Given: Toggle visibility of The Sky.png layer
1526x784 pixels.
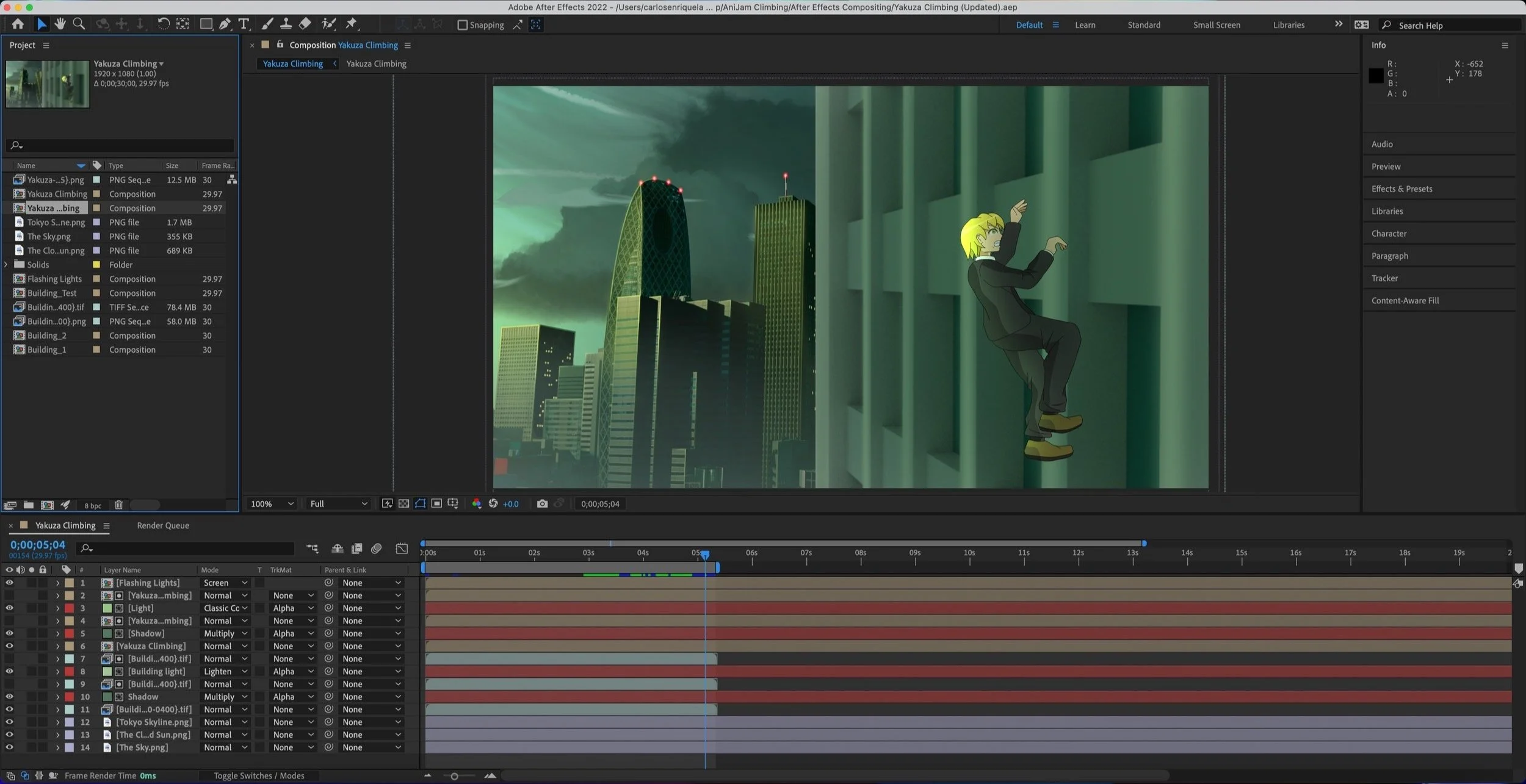Looking at the screenshot, I should coord(9,747).
